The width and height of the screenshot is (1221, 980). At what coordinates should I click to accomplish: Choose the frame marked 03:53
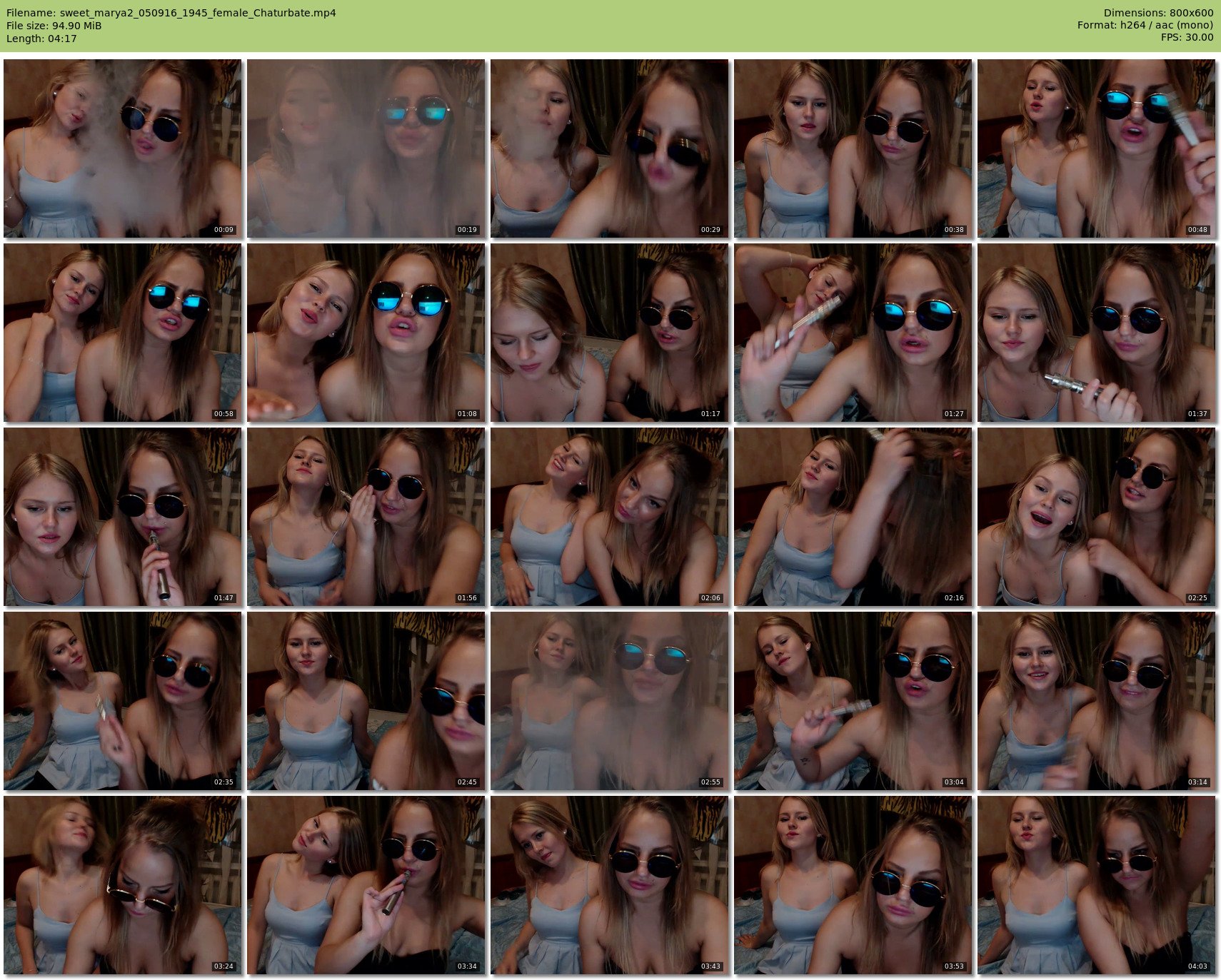(853, 885)
